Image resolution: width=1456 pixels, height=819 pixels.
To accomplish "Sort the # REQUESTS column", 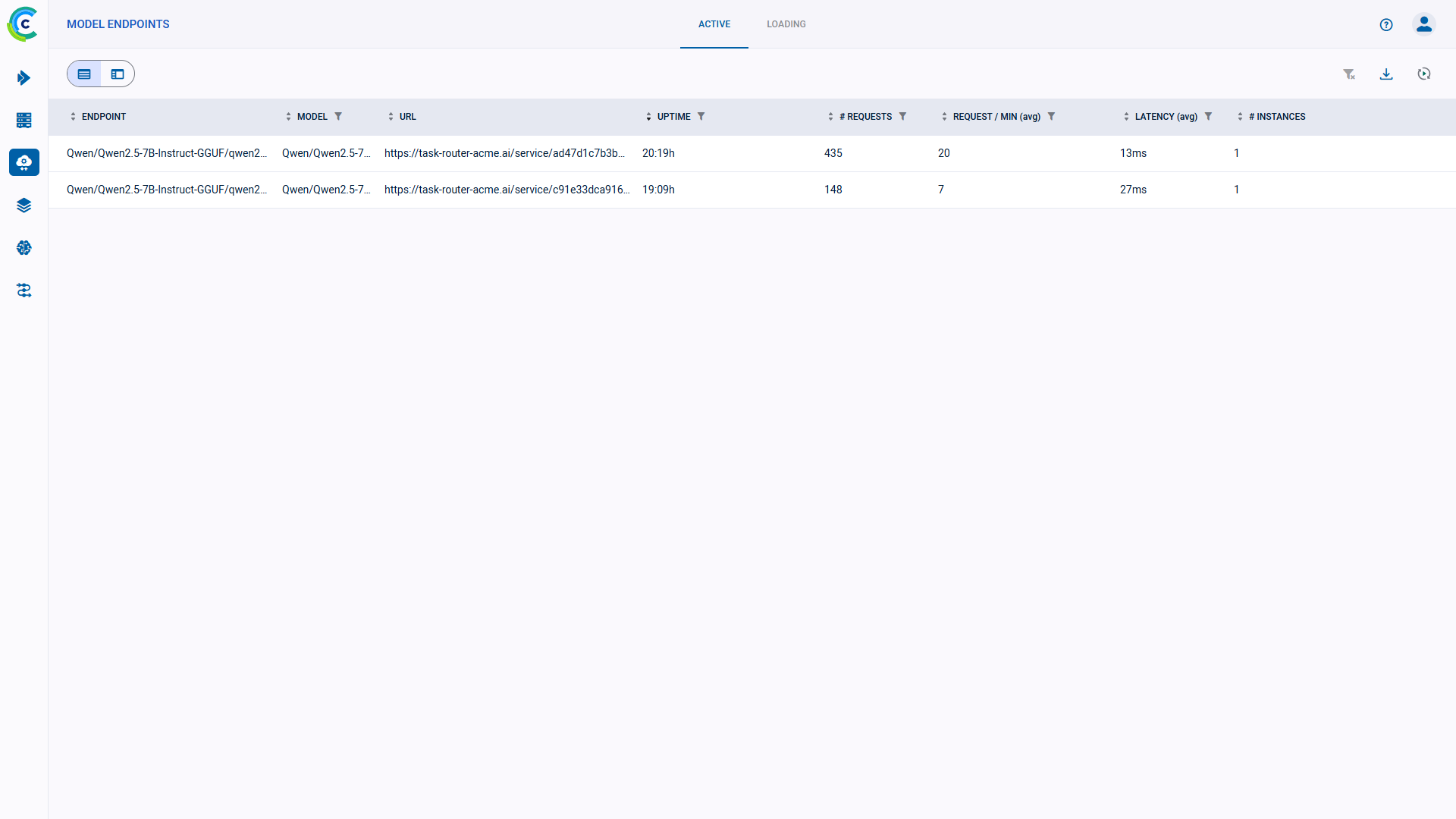I will 830,117.
